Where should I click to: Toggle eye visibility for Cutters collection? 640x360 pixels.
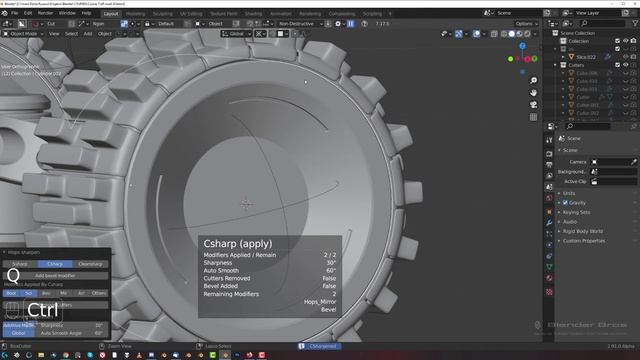pyautogui.click(x=625, y=65)
